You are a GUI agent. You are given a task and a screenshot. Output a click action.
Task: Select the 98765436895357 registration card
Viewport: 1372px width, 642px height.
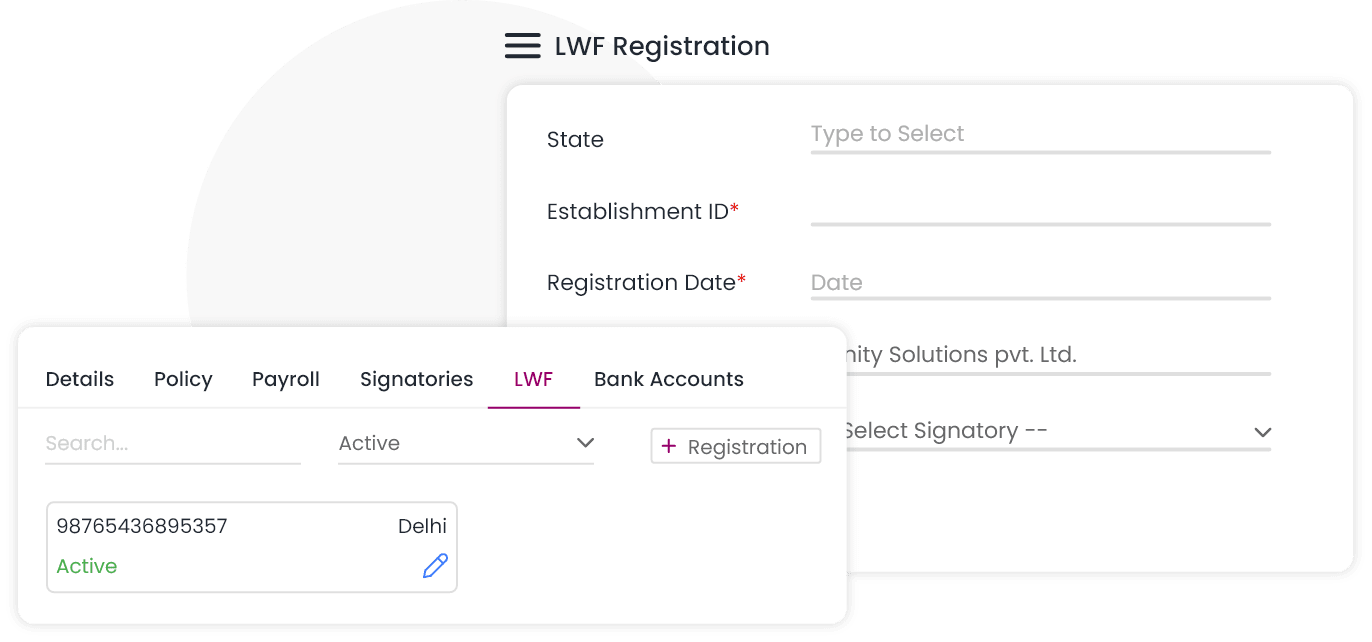[252, 546]
